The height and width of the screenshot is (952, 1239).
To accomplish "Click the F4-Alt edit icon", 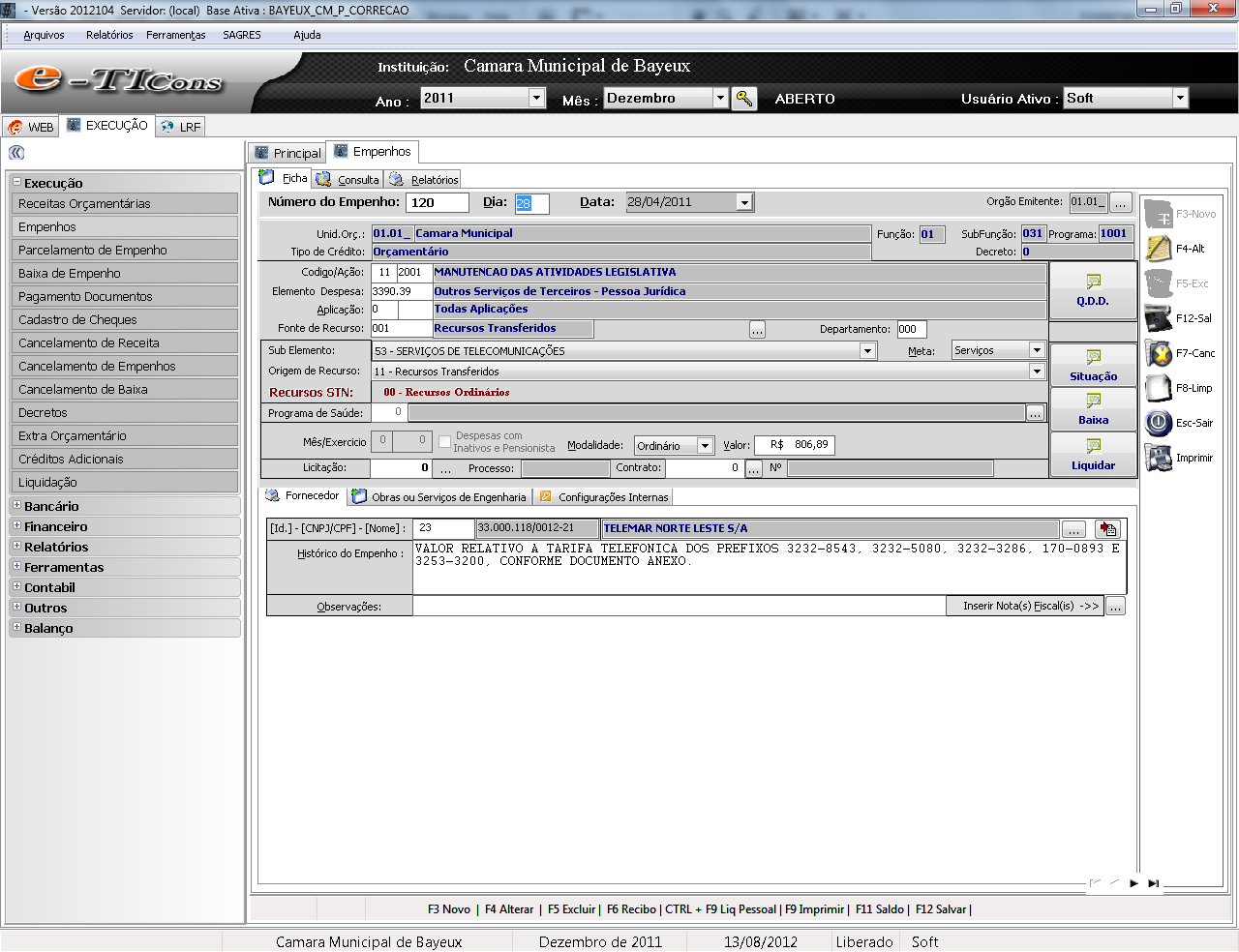I will point(1159,249).
